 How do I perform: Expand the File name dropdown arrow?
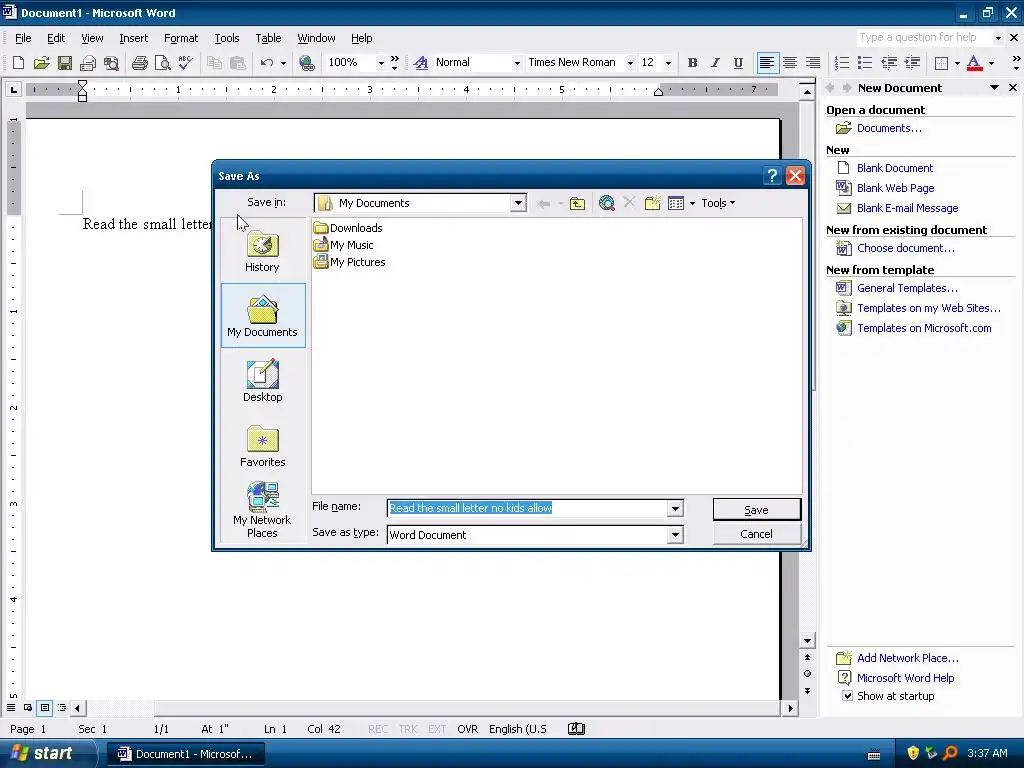[x=675, y=508]
